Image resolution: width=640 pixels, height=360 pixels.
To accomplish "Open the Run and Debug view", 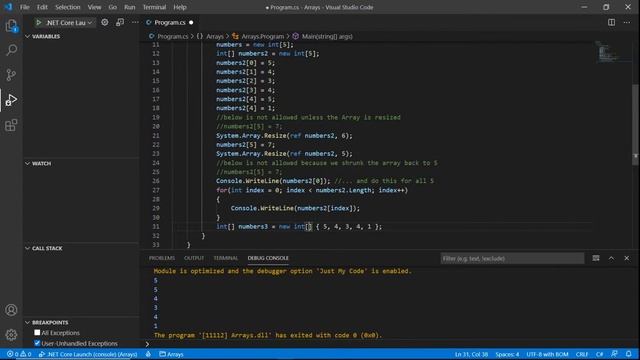I will pos(11,100).
